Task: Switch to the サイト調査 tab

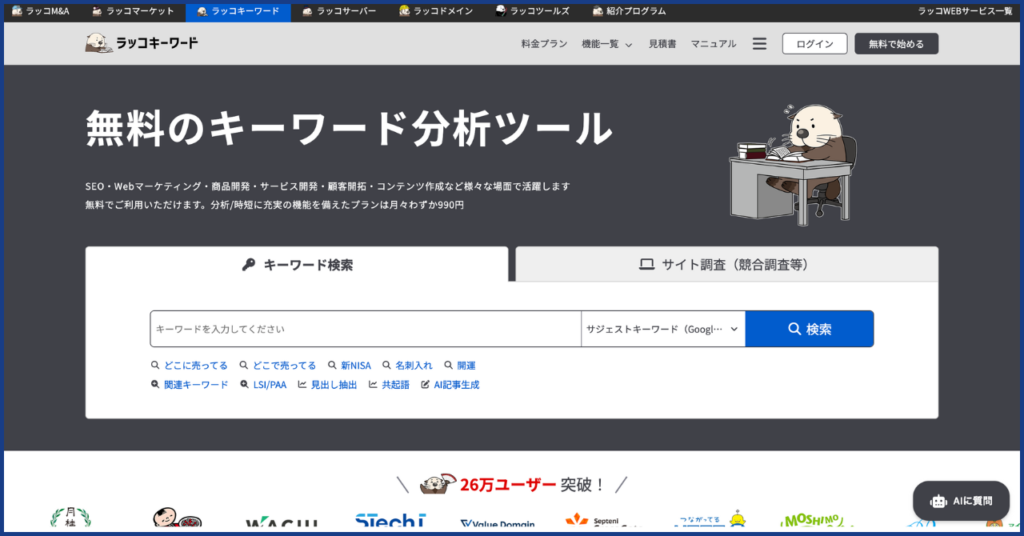Action: point(726,265)
